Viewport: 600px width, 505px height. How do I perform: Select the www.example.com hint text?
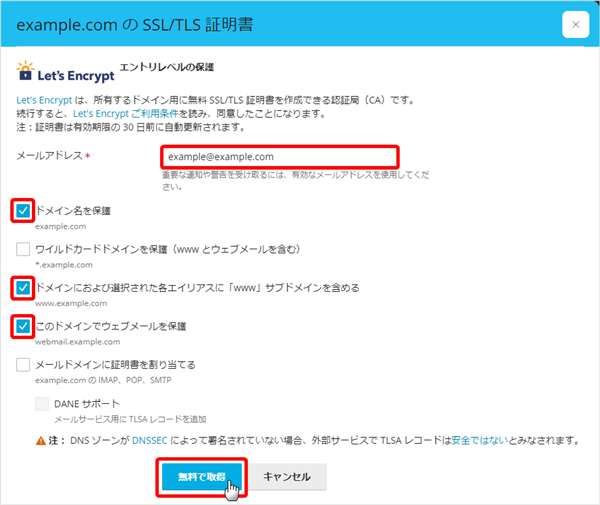(x=71, y=303)
